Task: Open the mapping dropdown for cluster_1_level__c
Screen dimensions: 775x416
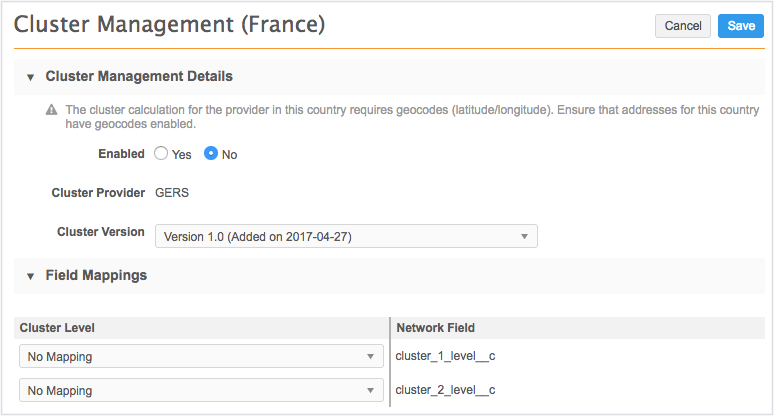Action: (x=201, y=356)
